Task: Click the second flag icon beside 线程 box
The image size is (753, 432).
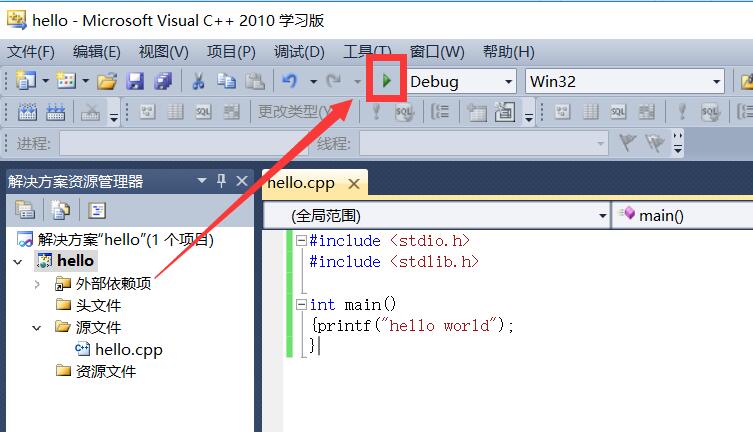Action: [655, 143]
